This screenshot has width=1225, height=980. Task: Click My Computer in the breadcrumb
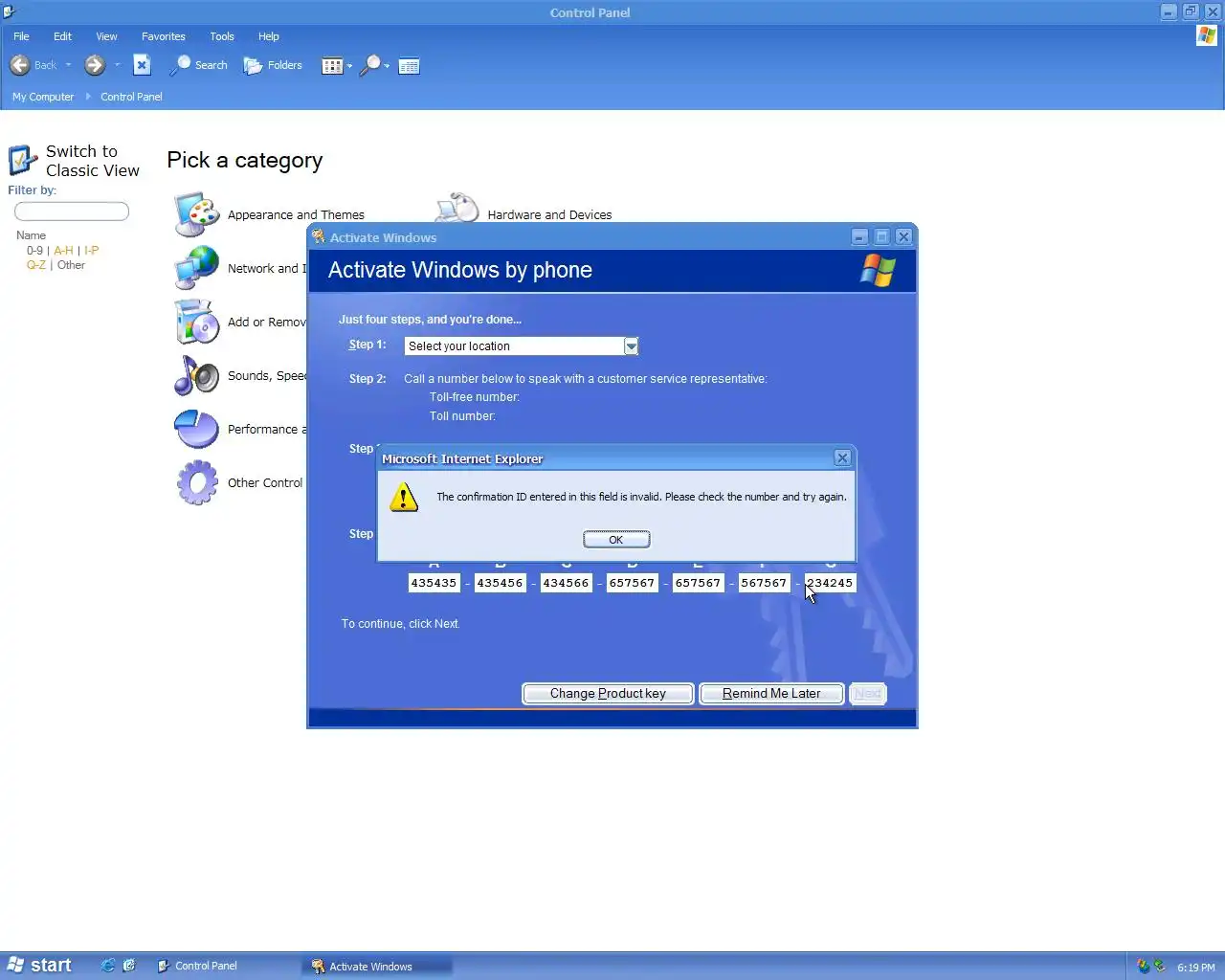coord(43,97)
